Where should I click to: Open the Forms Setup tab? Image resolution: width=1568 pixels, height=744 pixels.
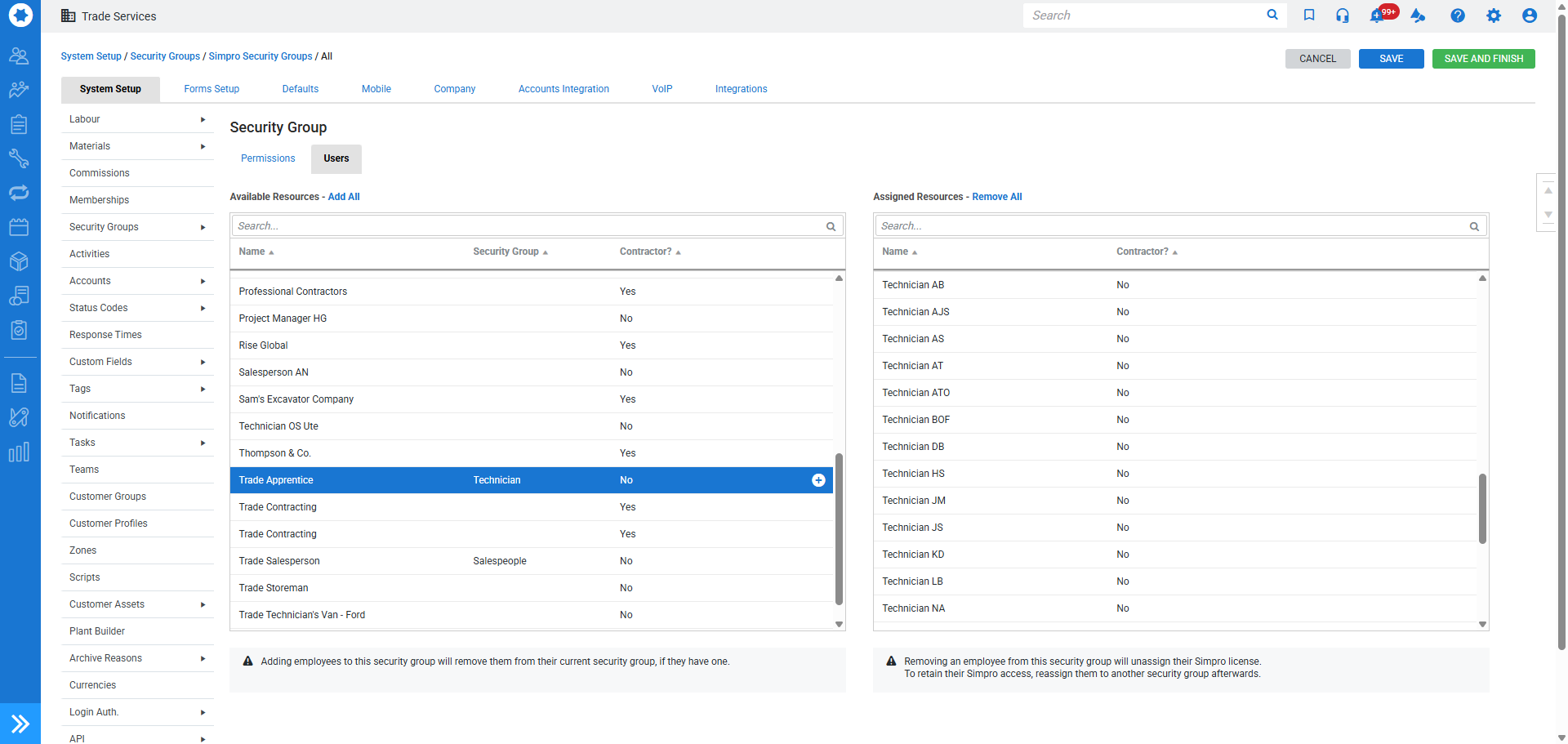tap(212, 89)
